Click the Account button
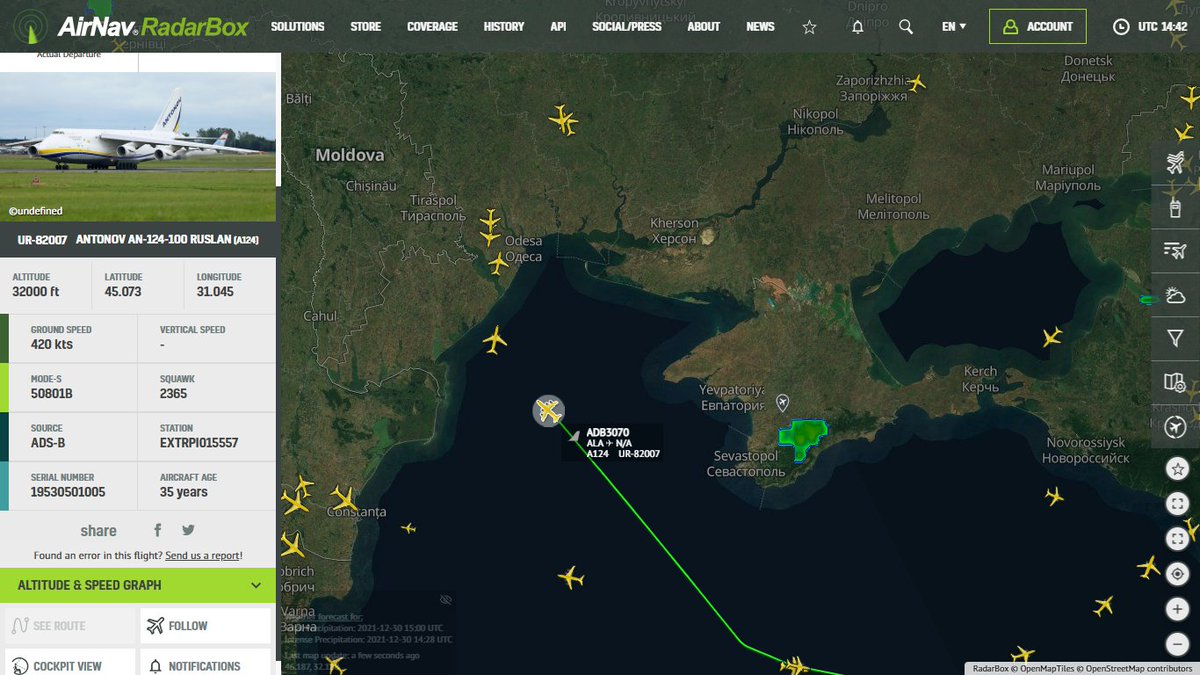The image size is (1200, 675). pyautogui.click(x=1038, y=27)
